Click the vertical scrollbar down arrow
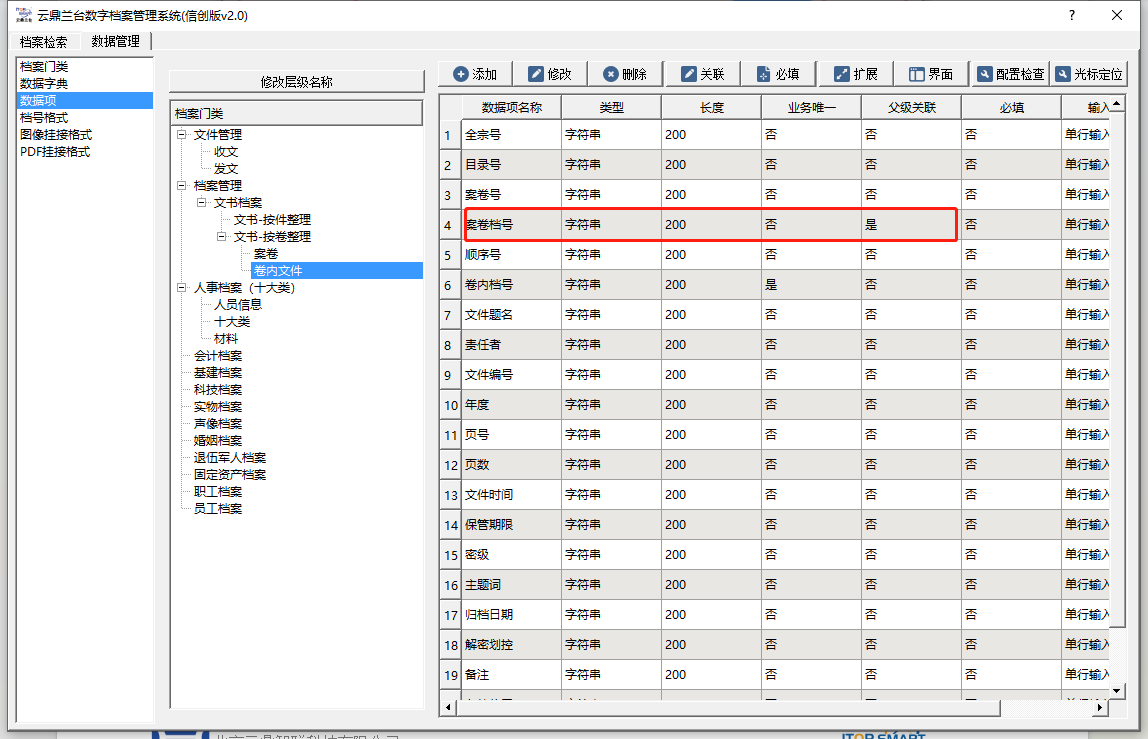Image resolution: width=1148 pixels, height=739 pixels. [x=1117, y=690]
